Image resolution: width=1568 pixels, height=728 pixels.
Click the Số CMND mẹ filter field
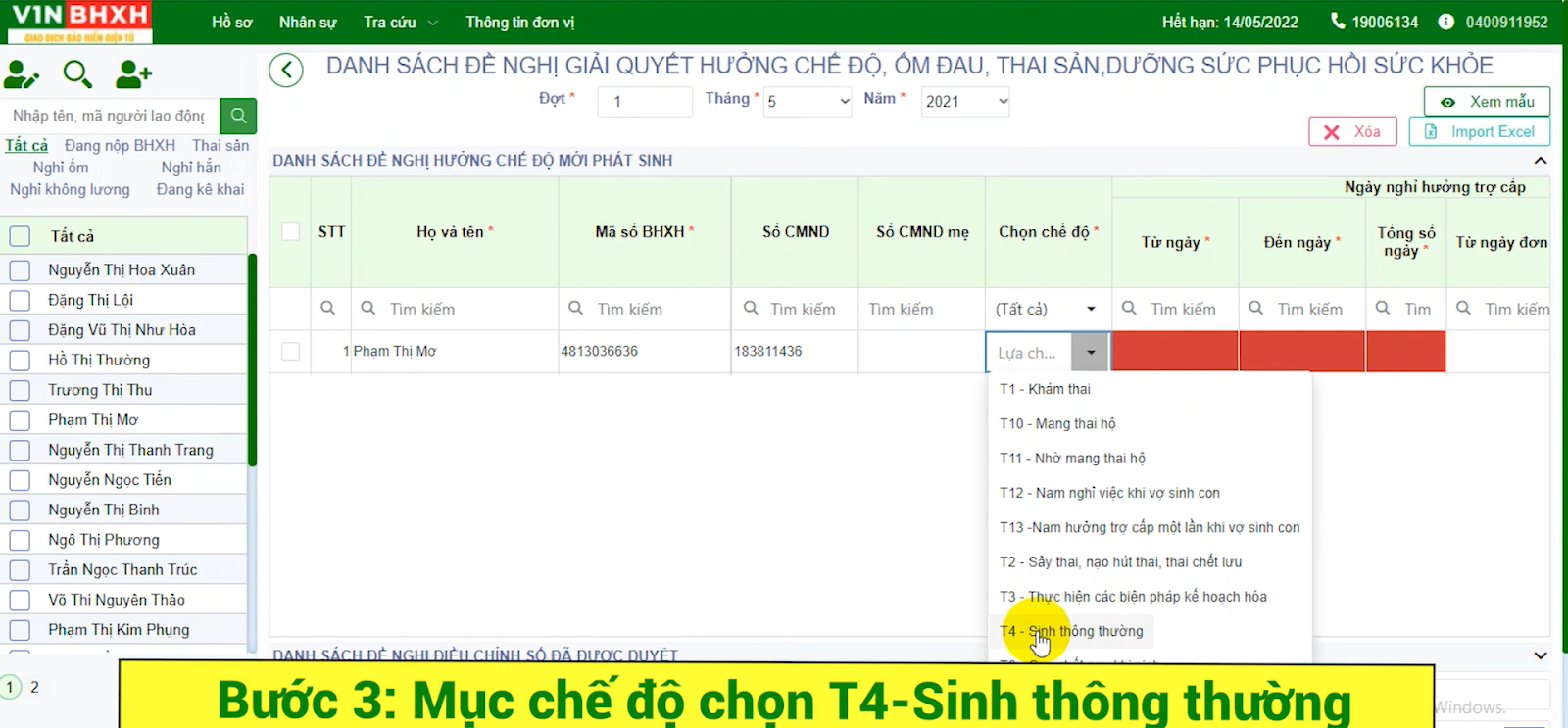coord(921,309)
